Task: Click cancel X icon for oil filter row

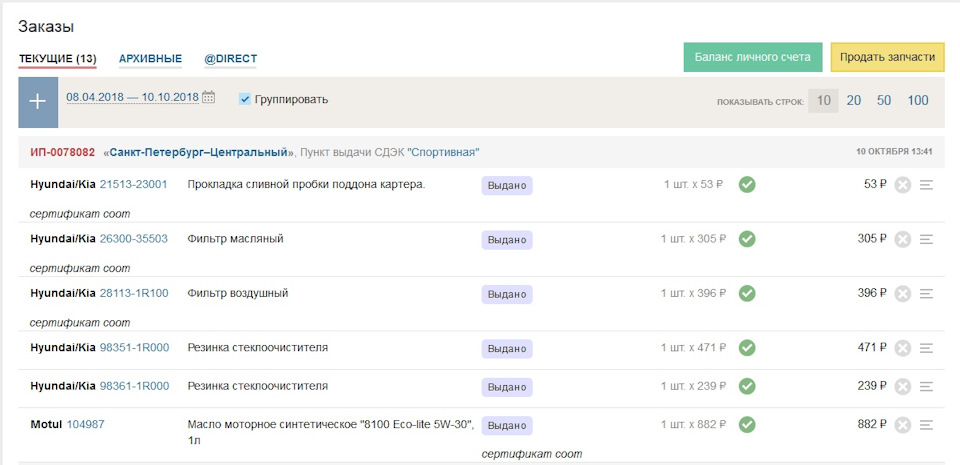Action: pyautogui.click(x=903, y=239)
